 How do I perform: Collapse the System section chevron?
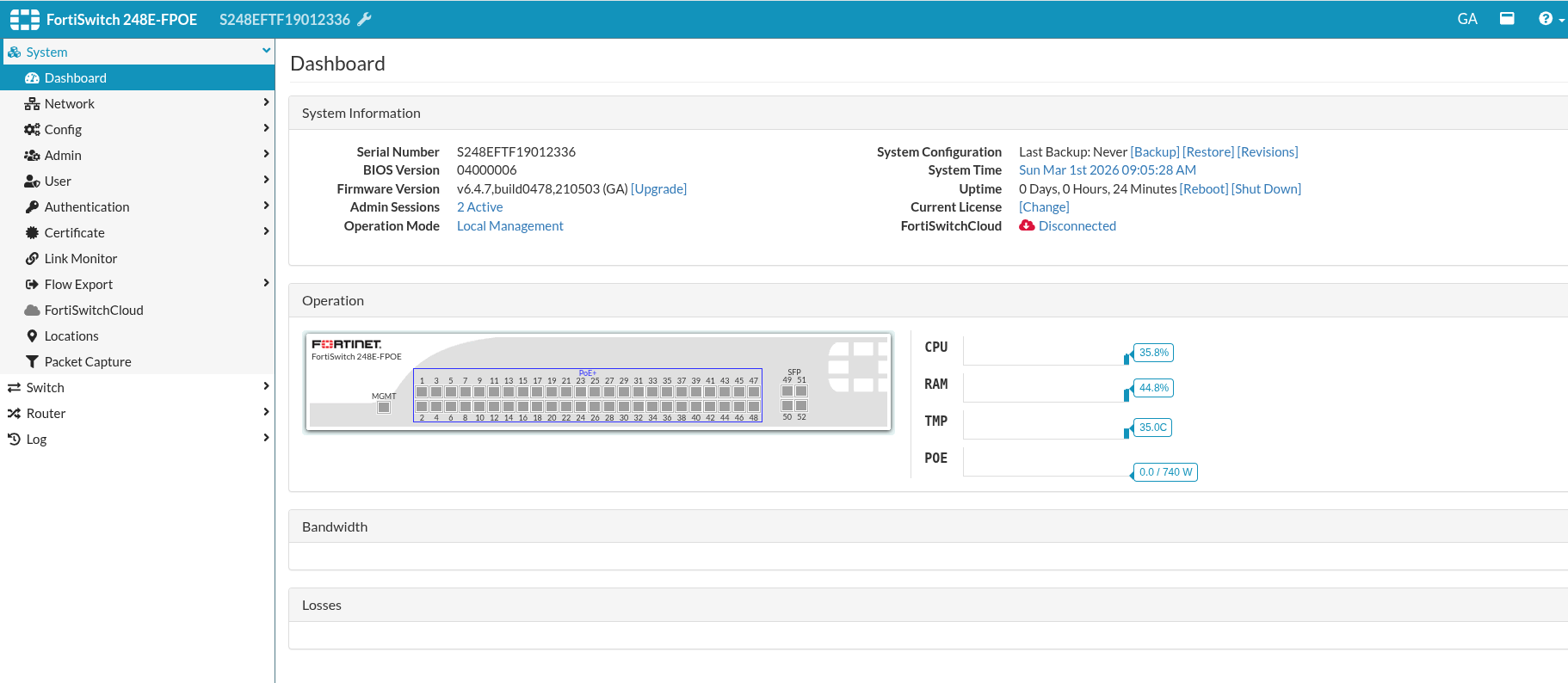266,51
